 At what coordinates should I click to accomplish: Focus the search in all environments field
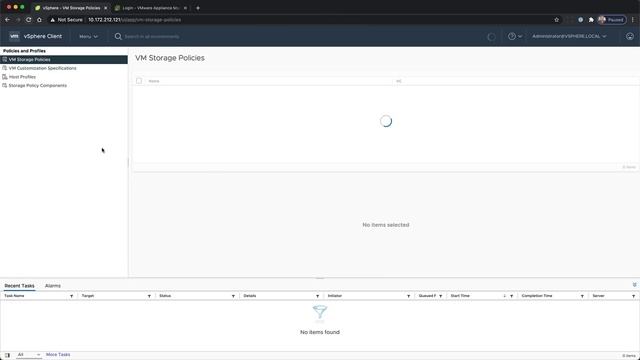point(152,36)
